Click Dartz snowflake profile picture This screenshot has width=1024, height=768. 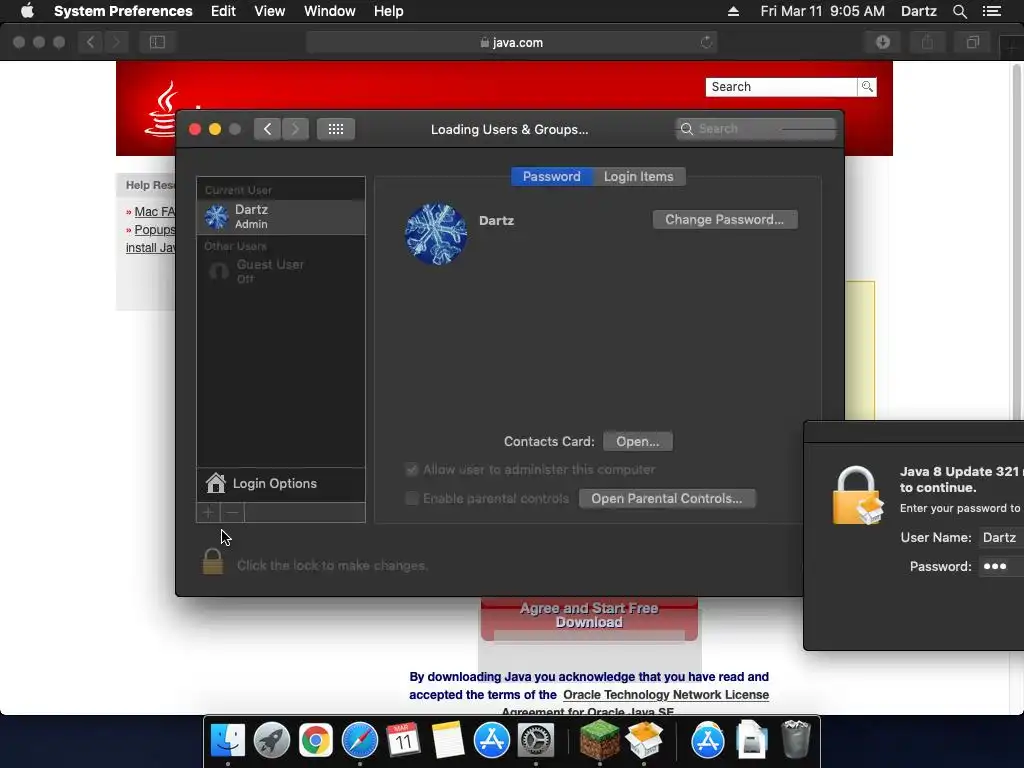coord(436,234)
